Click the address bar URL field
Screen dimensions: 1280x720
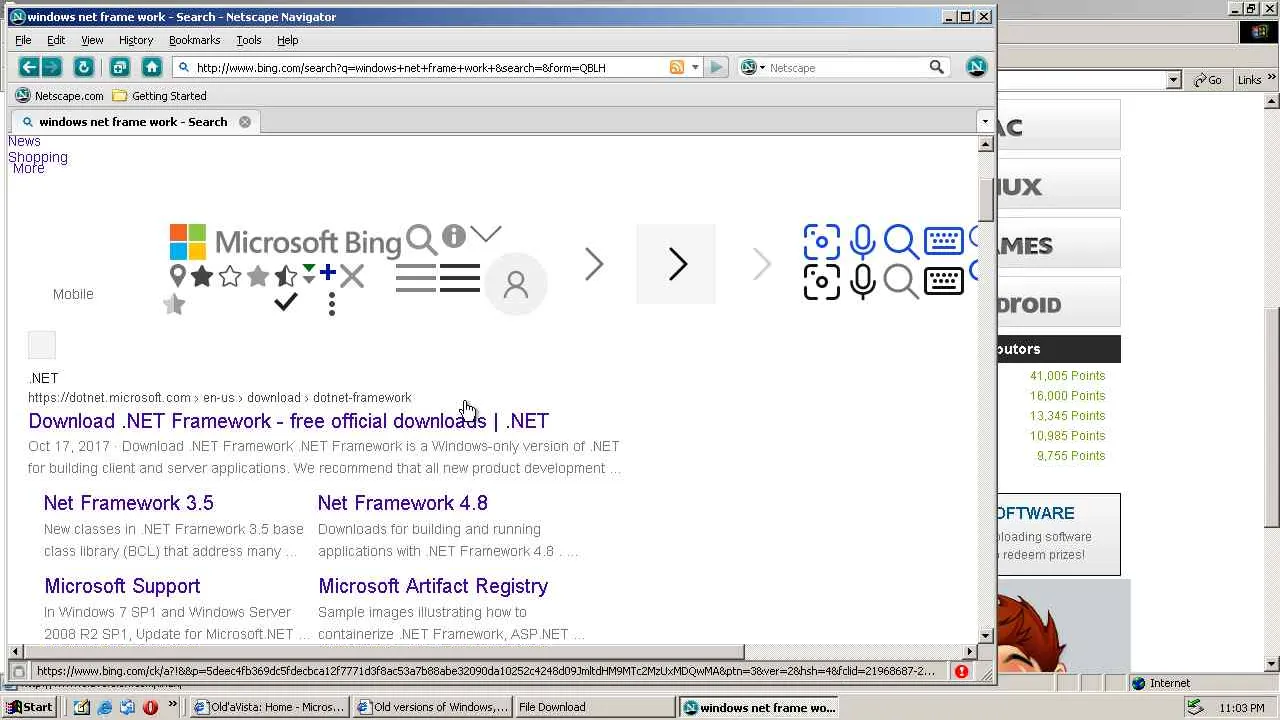430,67
